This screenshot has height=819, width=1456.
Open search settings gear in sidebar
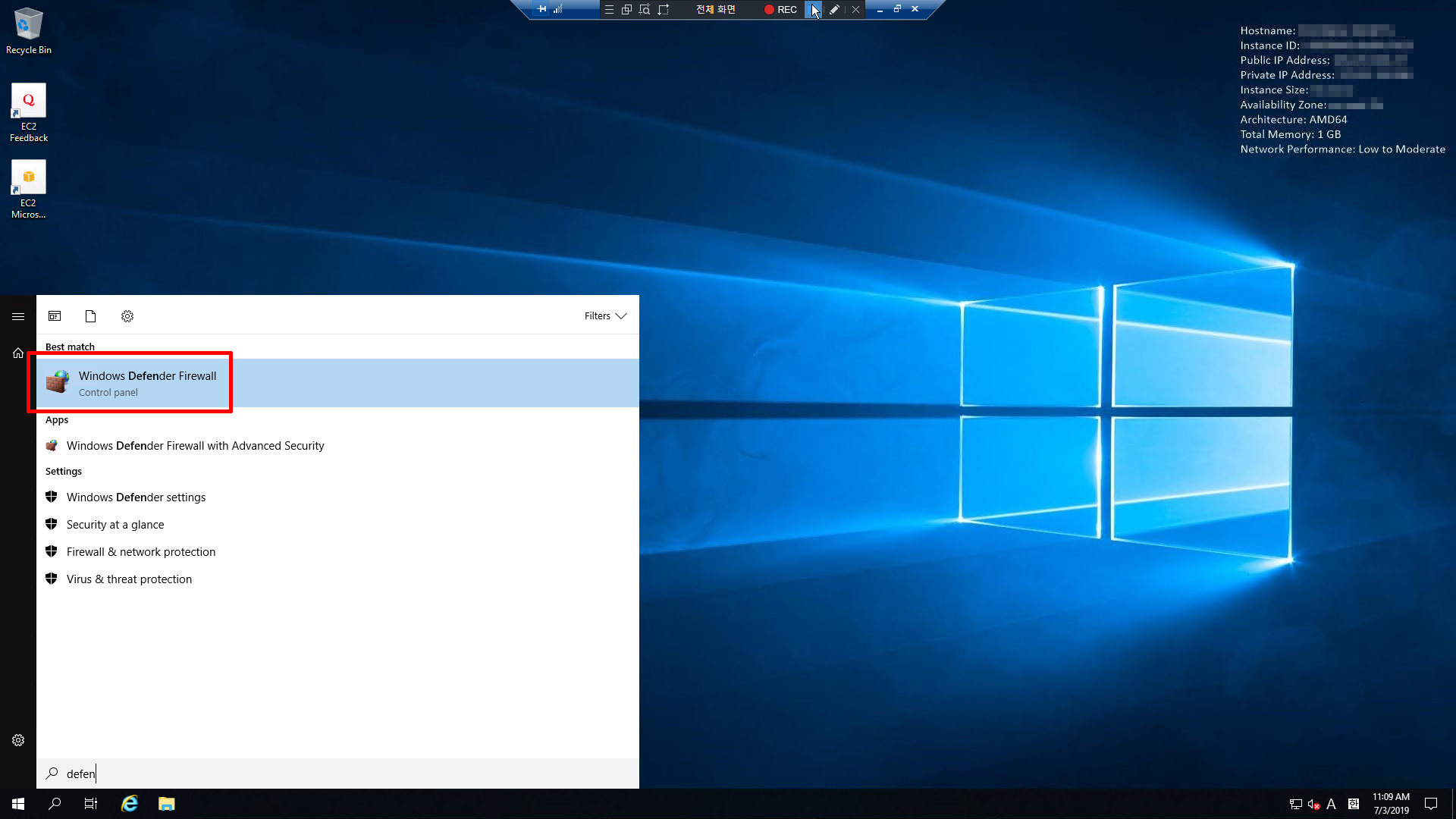pyautogui.click(x=18, y=740)
